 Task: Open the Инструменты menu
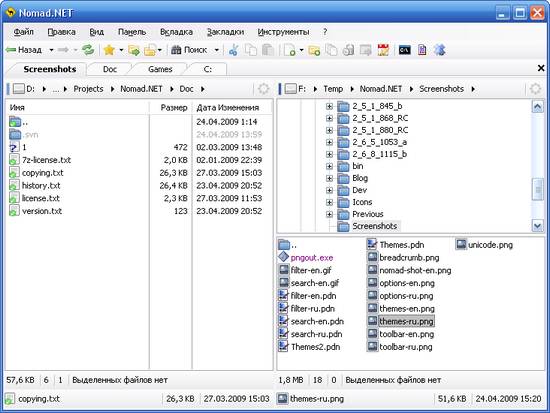coord(283,32)
